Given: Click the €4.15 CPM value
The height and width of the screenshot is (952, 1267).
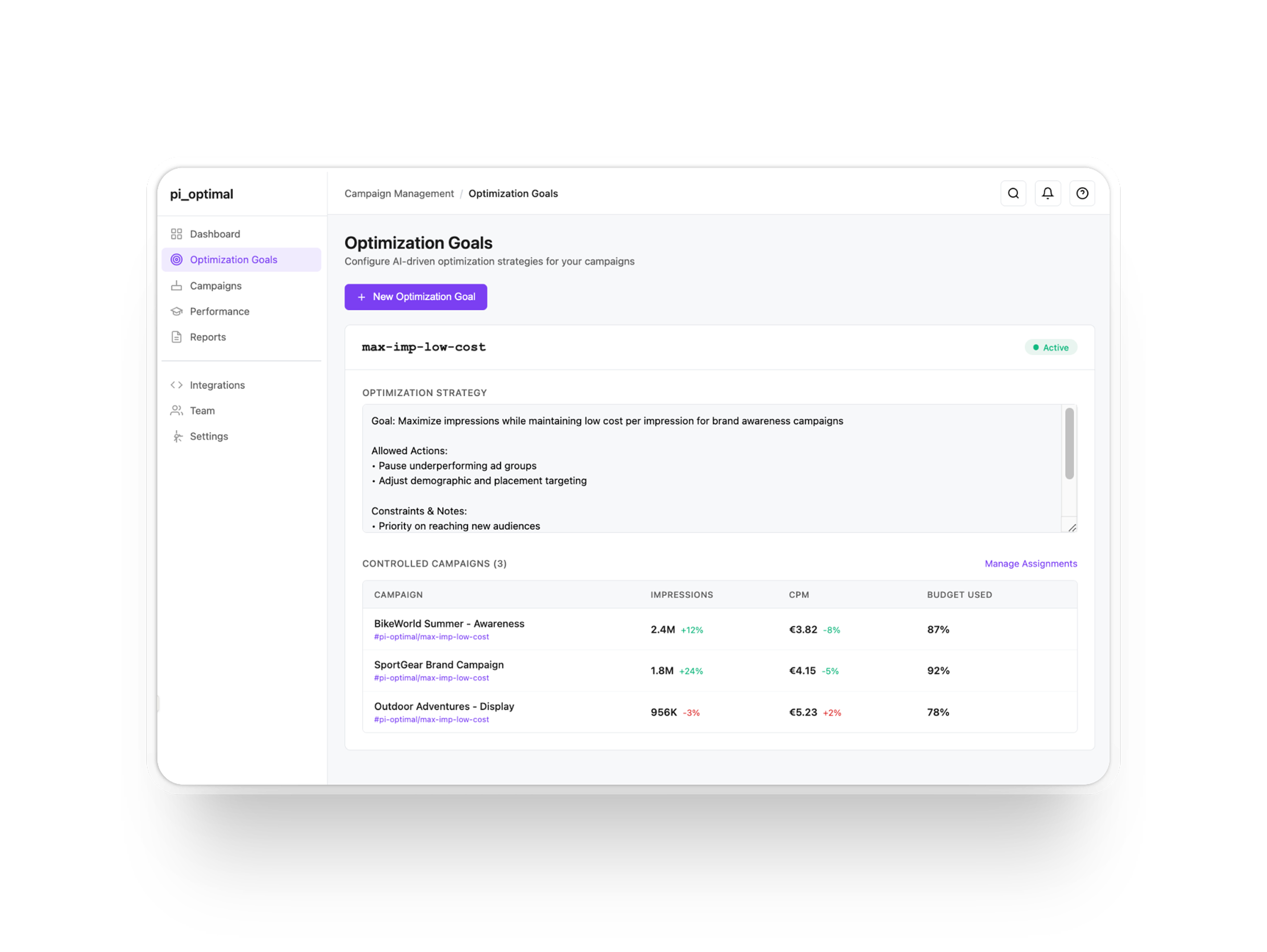Looking at the screenshot, I should 802,671.
